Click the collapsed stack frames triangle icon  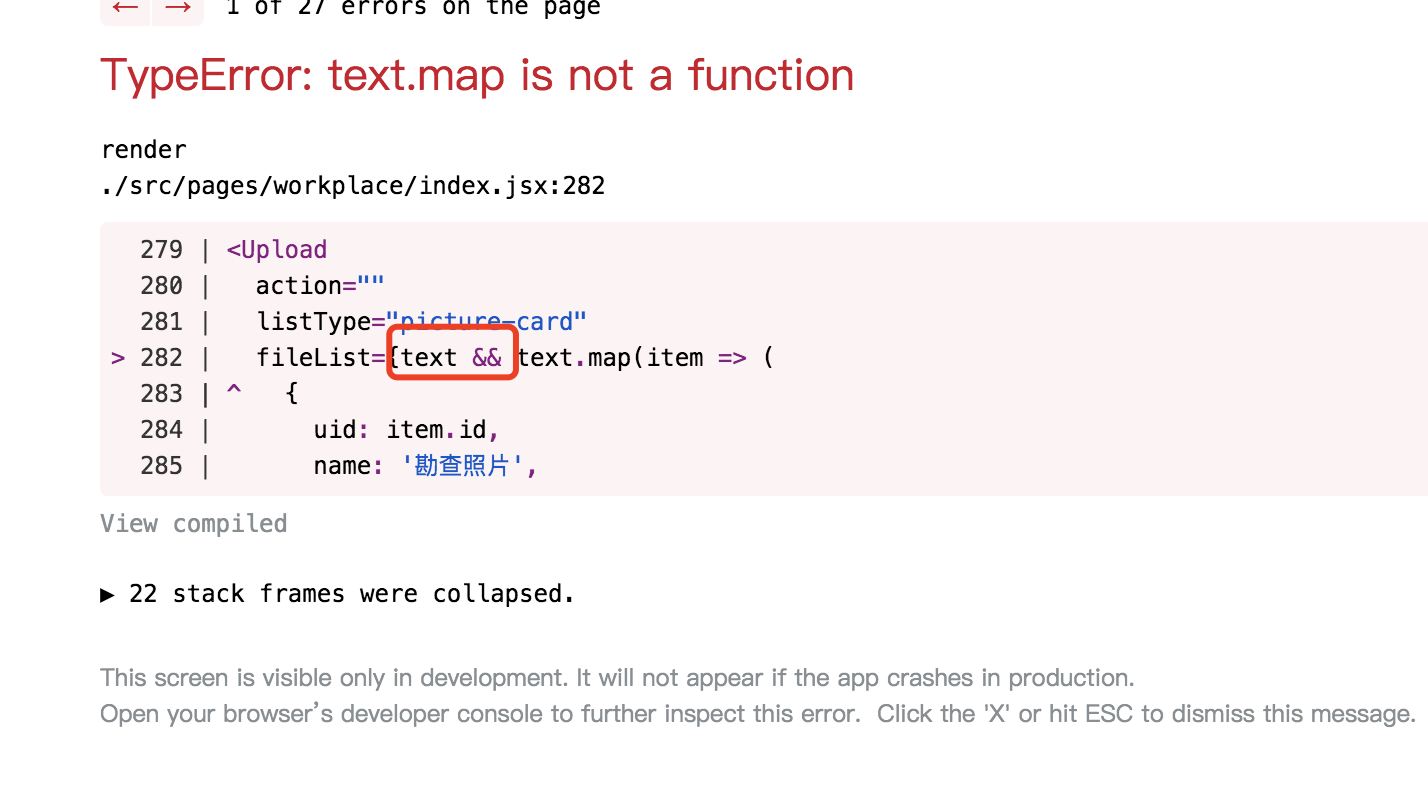[107, 594]
